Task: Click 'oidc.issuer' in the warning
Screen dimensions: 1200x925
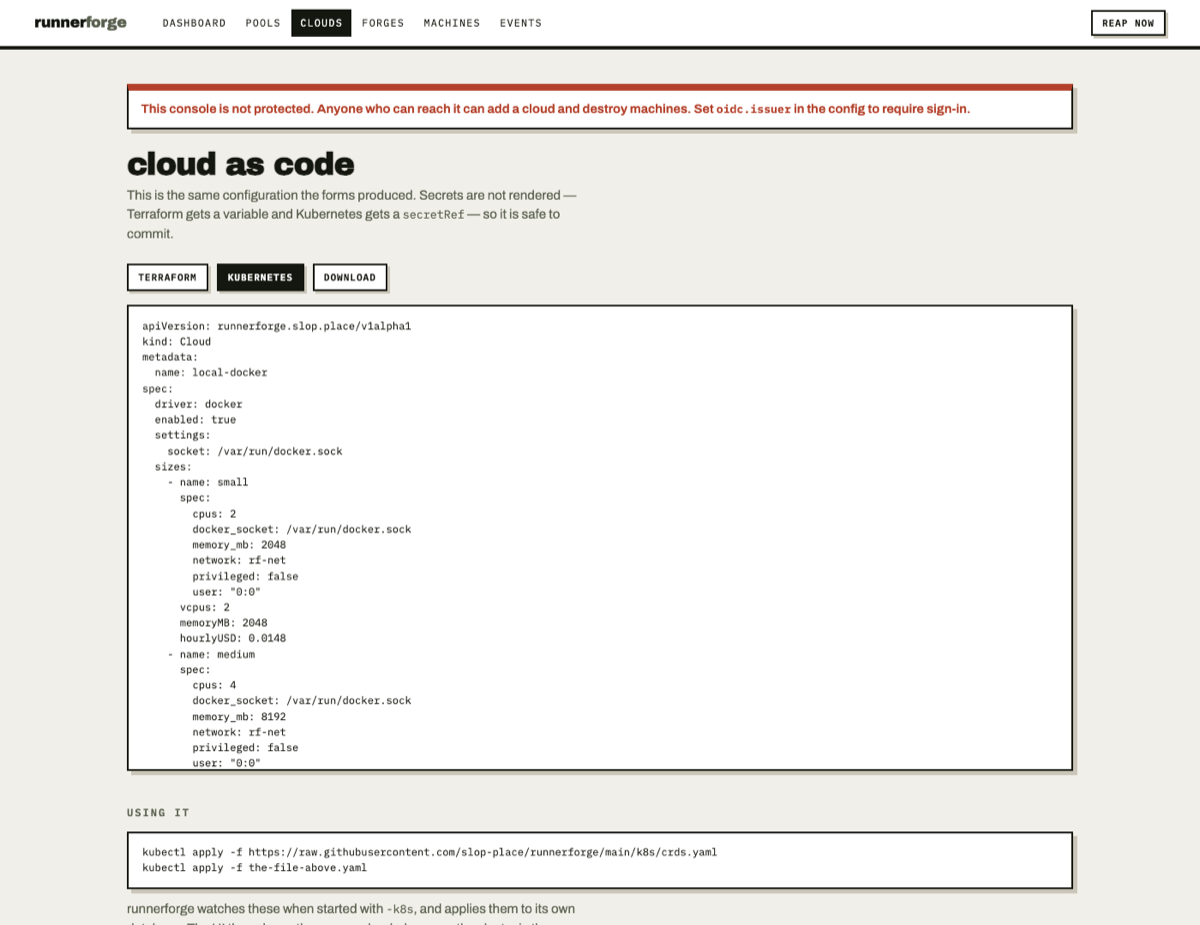Action: point(753,109)
